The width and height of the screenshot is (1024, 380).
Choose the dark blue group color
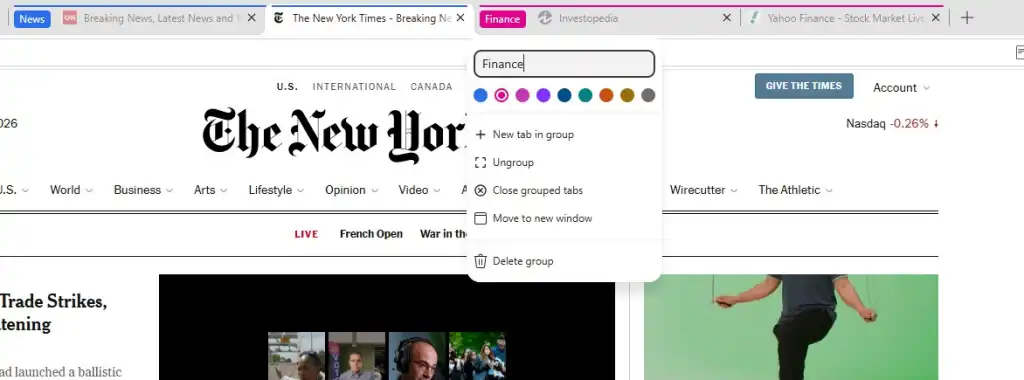[564, 95]
